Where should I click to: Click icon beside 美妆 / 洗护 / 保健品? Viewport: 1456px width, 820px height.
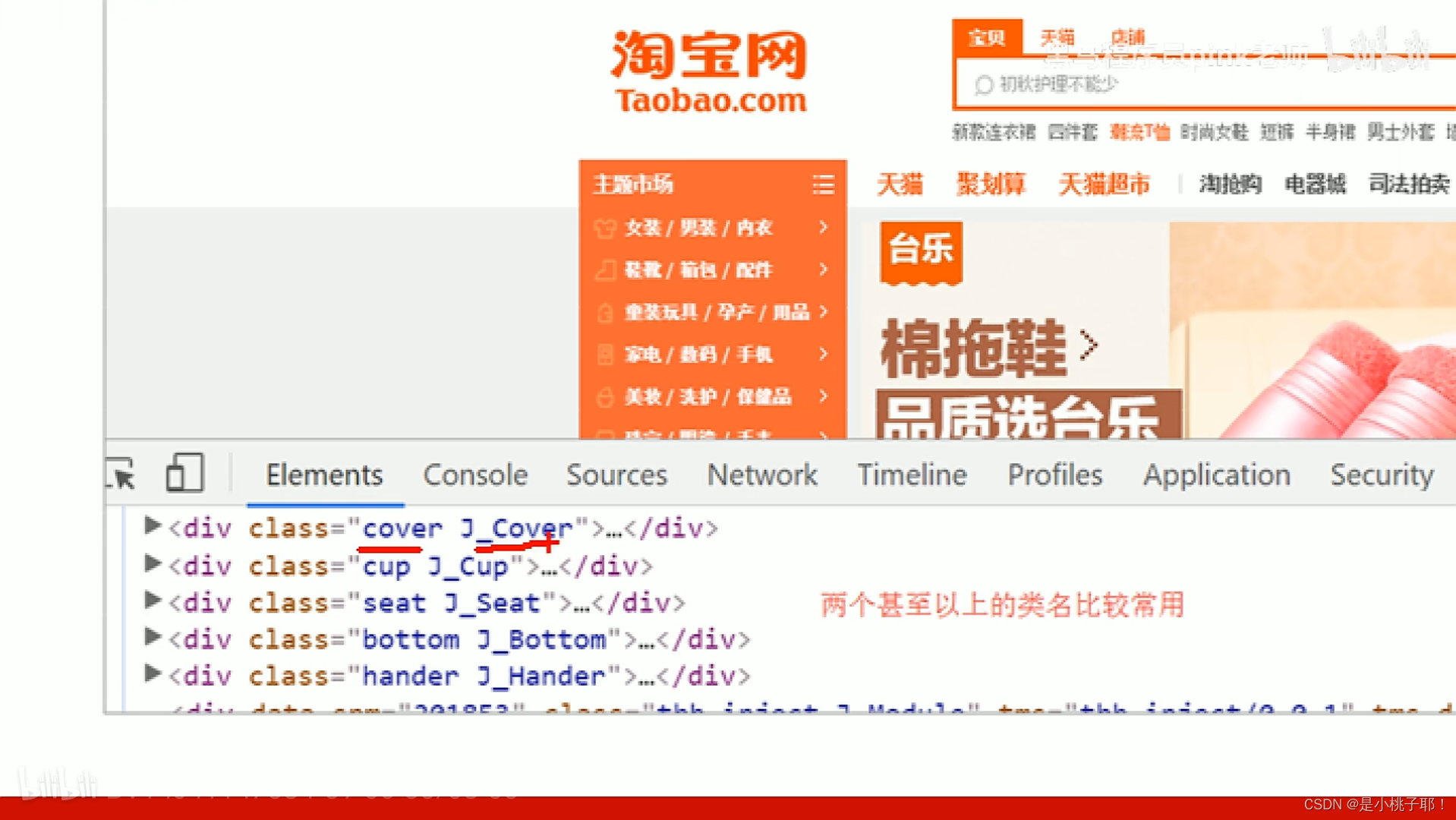(x=605, y=397)
